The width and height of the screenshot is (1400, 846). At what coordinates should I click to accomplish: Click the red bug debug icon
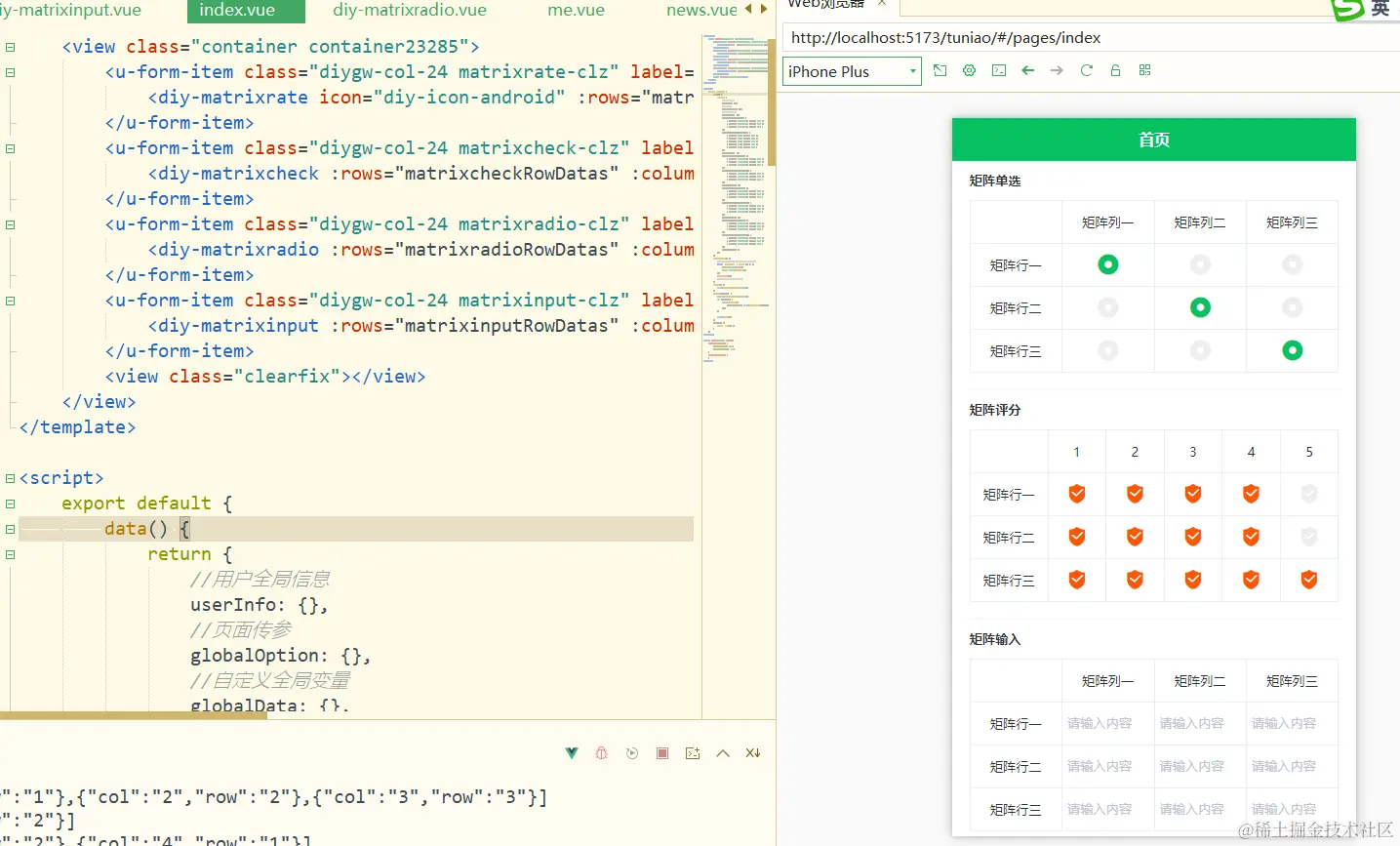[601, 753]
